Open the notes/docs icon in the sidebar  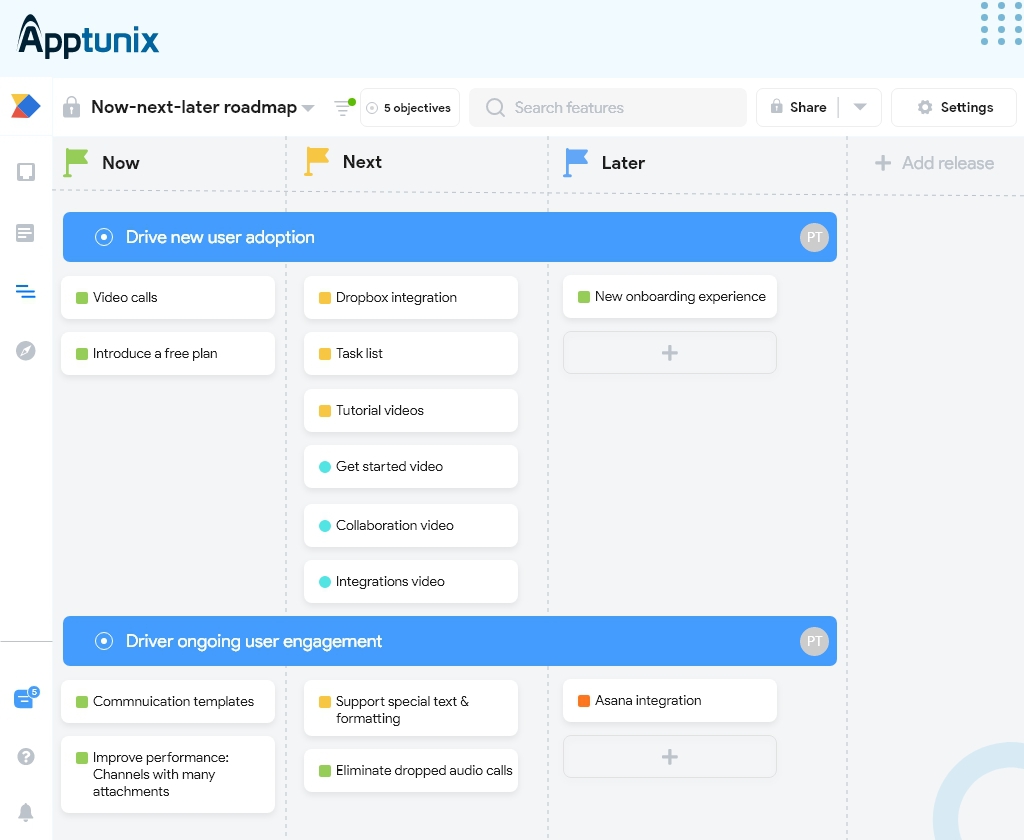pyautogui.click(x=26, y=232)
